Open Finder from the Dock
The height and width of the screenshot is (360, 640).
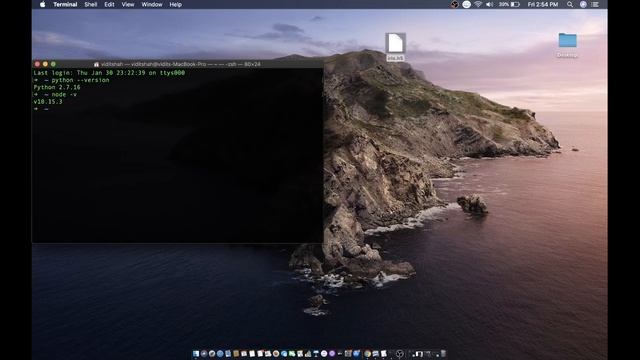[195, 353]
